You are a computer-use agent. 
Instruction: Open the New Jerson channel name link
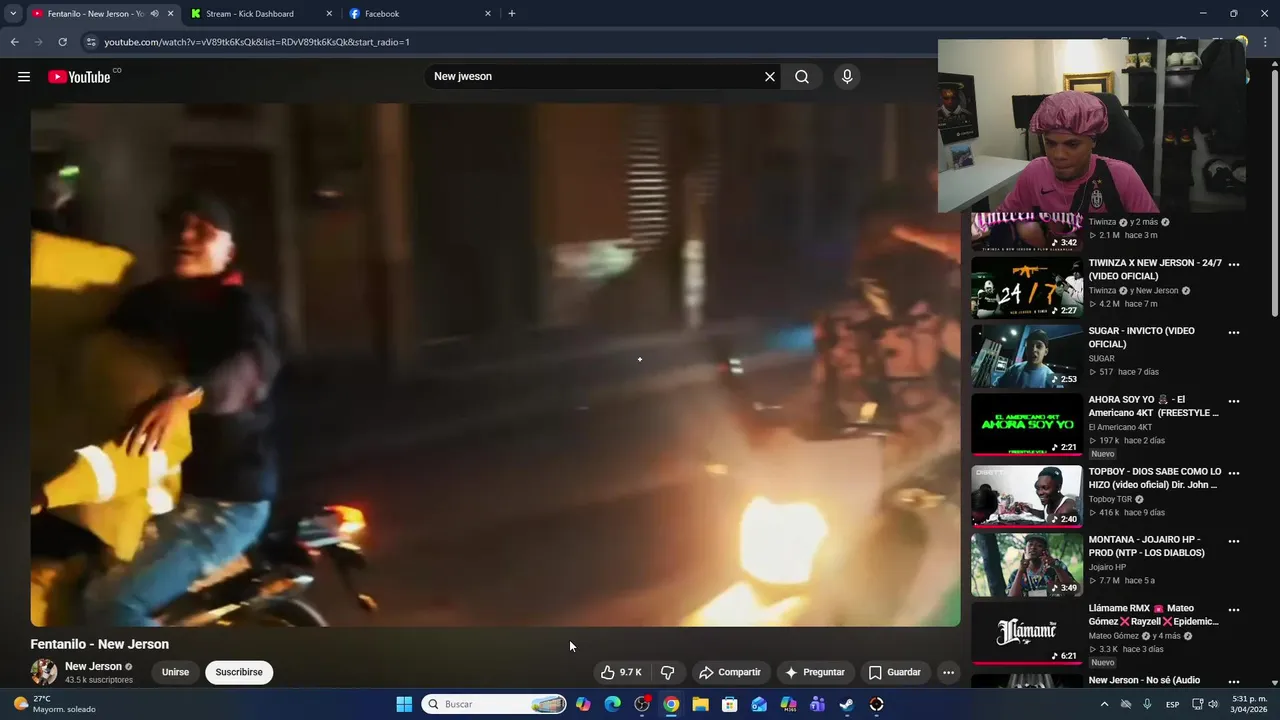click(x=93, y=666)
